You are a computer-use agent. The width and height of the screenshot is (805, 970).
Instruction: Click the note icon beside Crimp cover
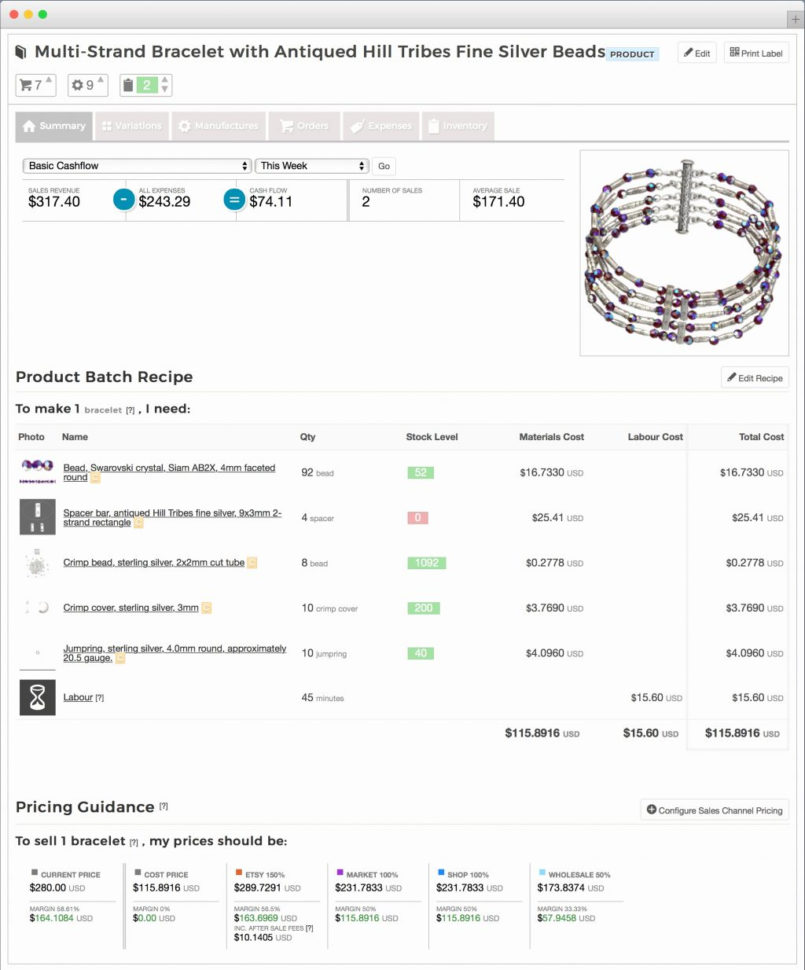pos(205,608)
